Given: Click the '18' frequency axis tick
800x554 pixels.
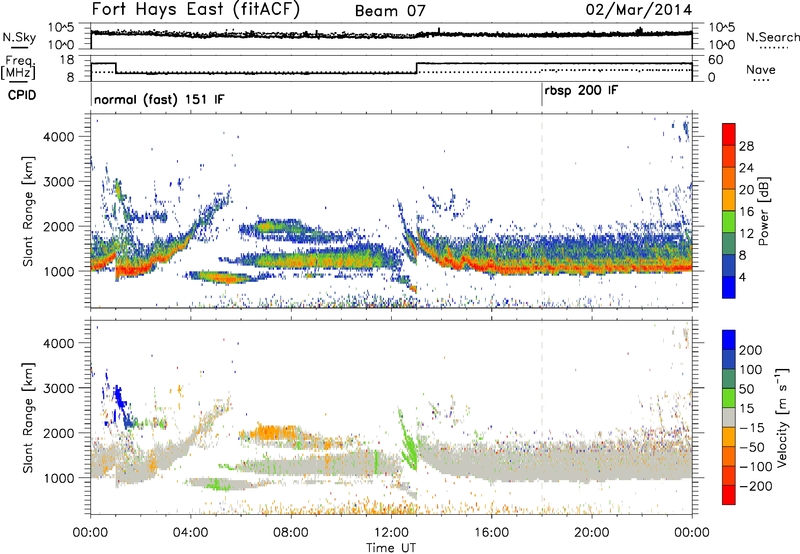Looking at the screenshot, I should tap(67, 60).
